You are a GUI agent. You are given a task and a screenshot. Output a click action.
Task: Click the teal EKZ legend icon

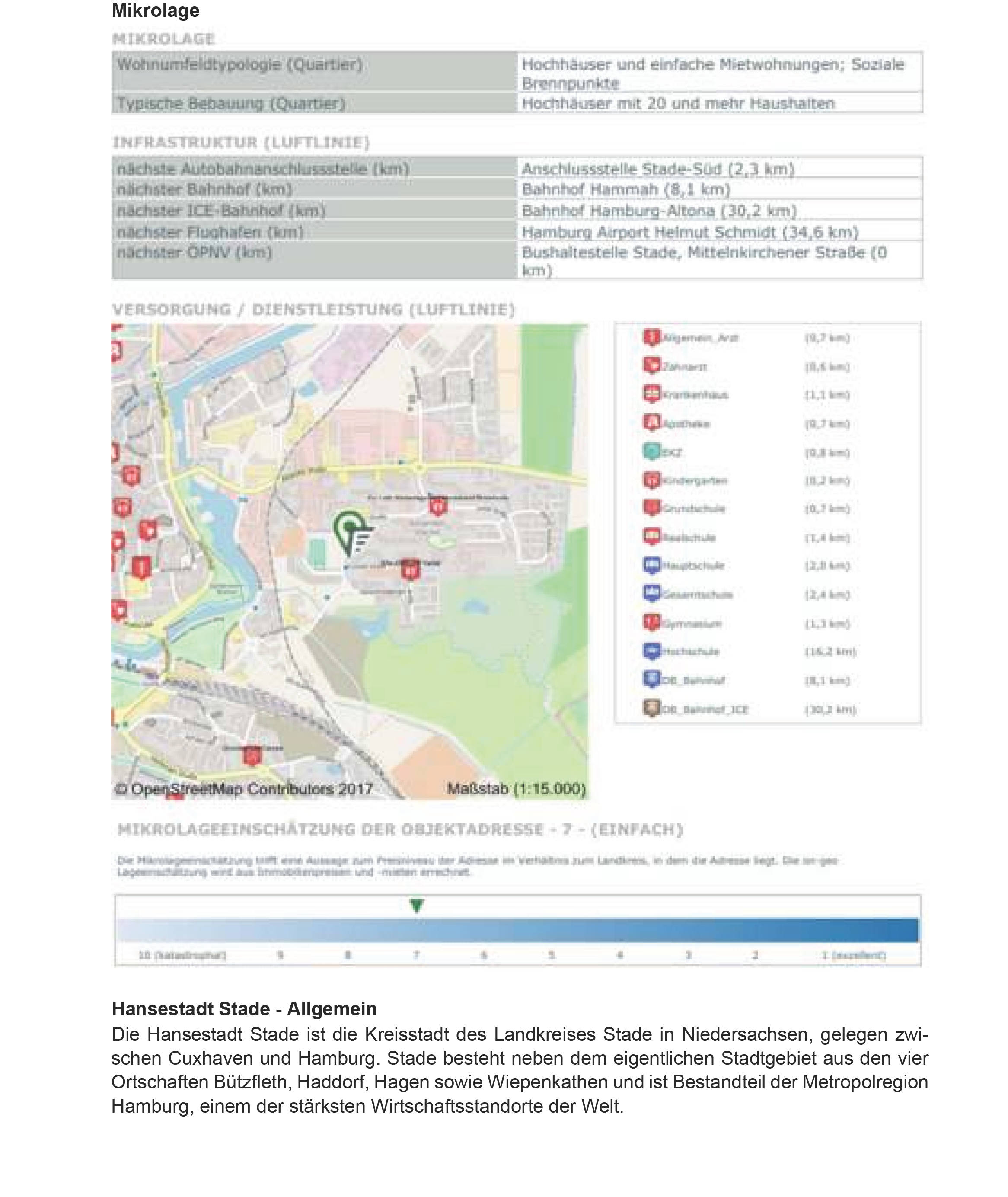click(652, 451)
